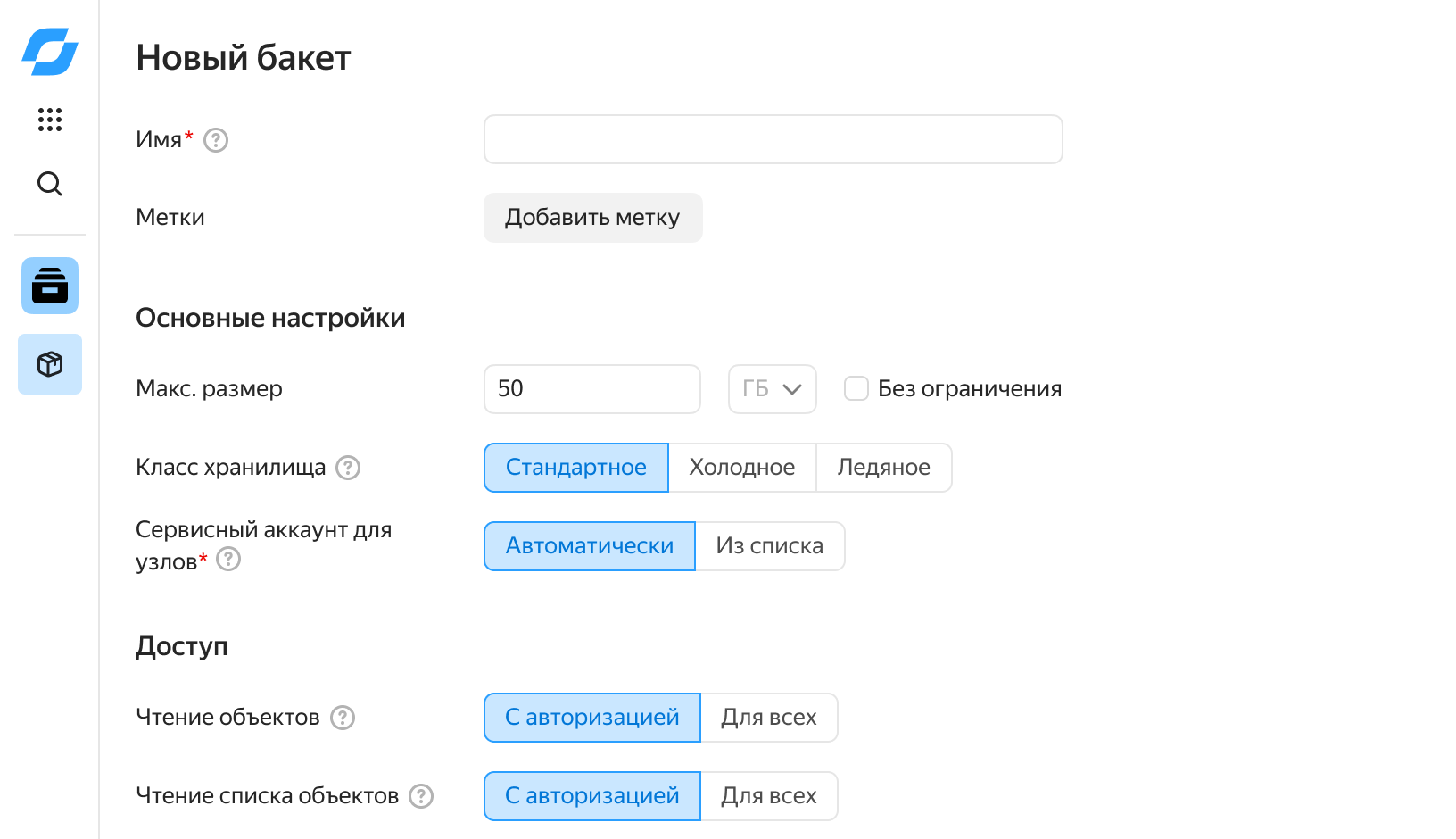Show help for Класс хранилища
Screen dimensions: 1456x839
(348, 468)
